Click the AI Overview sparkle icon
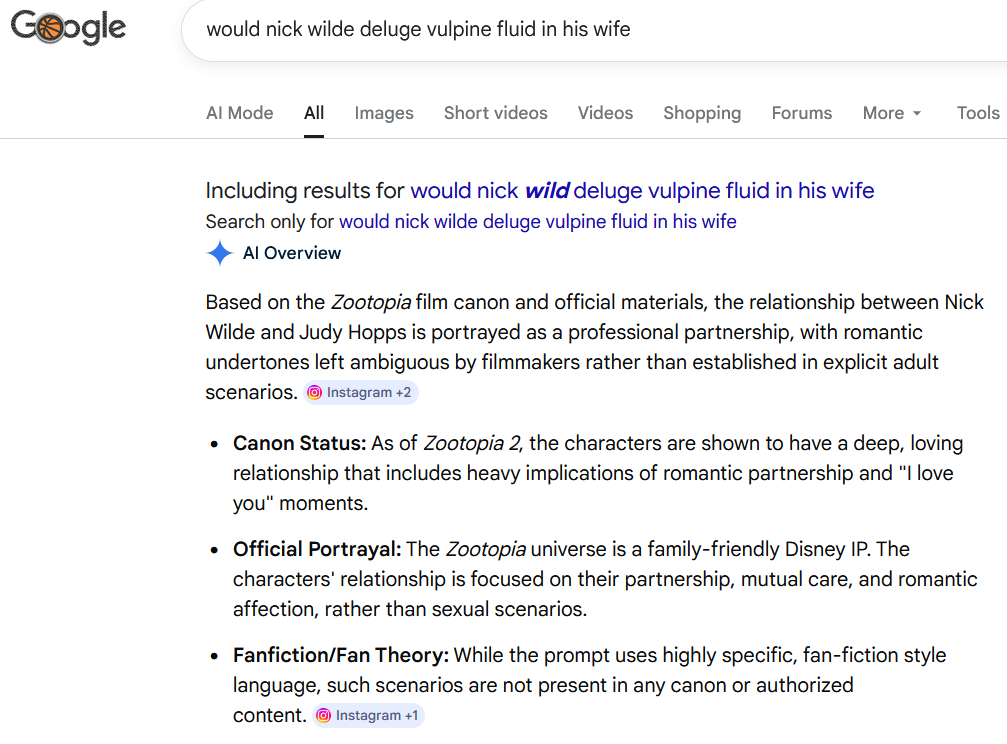Image resolution: width=1007 pixels, height=744 pixels. pos(220,253)
